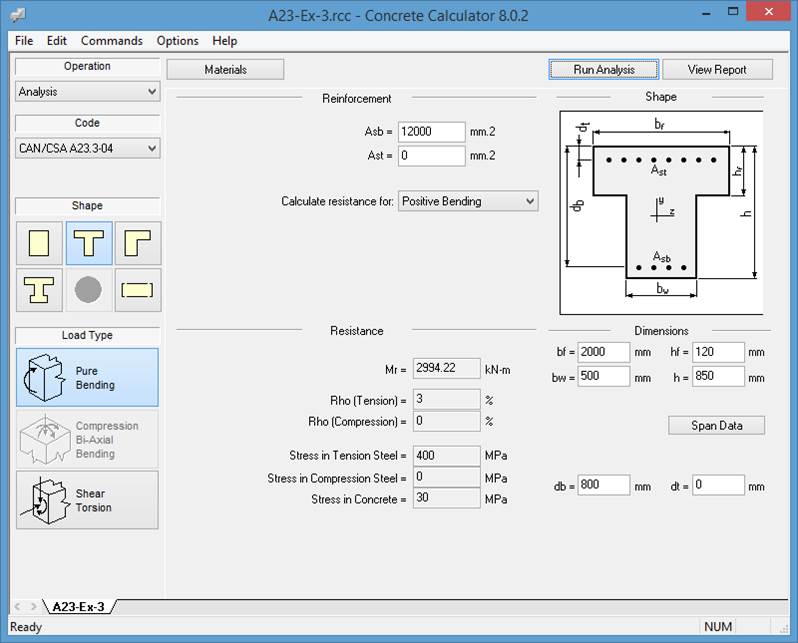The image size is (798, 643).
Task: Select the L-section shape icon
Action: tap(138, 243)
